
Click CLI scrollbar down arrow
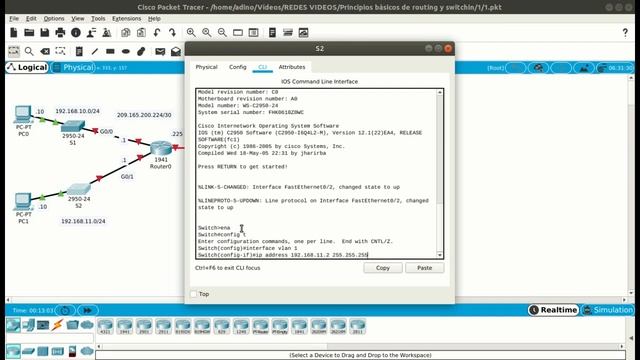point(440,255)
